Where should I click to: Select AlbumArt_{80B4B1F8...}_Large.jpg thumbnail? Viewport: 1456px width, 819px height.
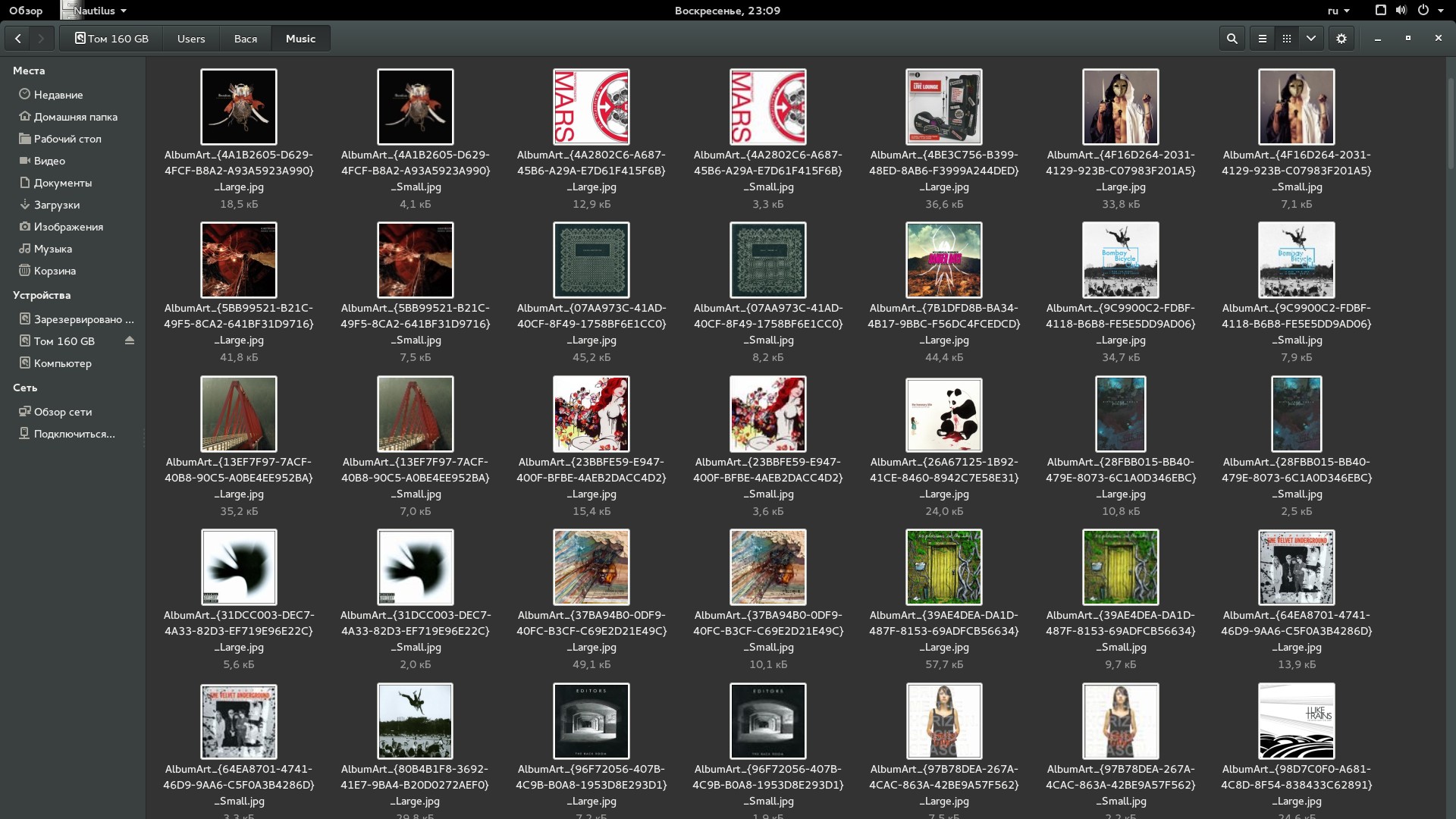click(x=416, y=721)
